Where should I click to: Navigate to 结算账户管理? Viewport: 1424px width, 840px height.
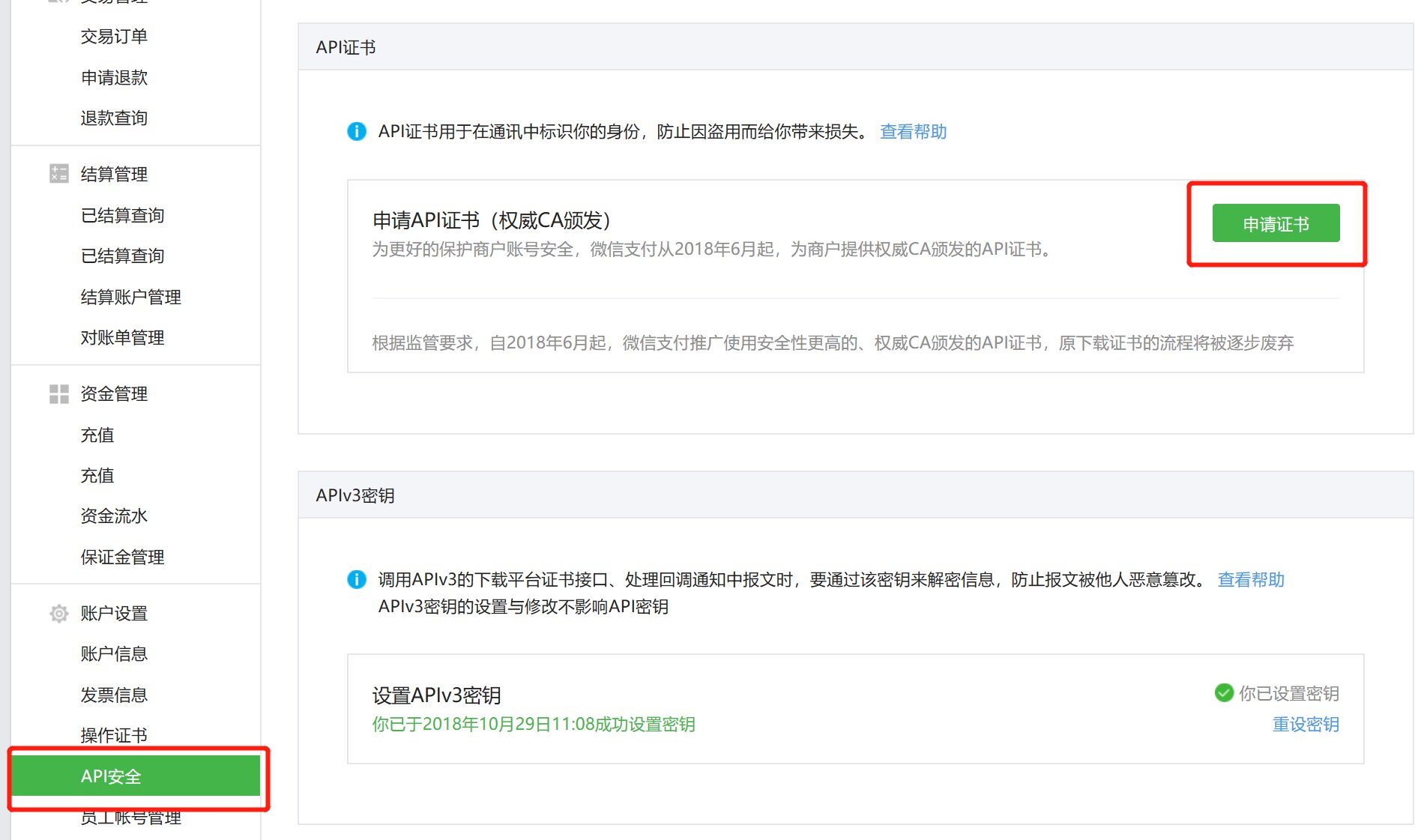(x=130, y=297)
